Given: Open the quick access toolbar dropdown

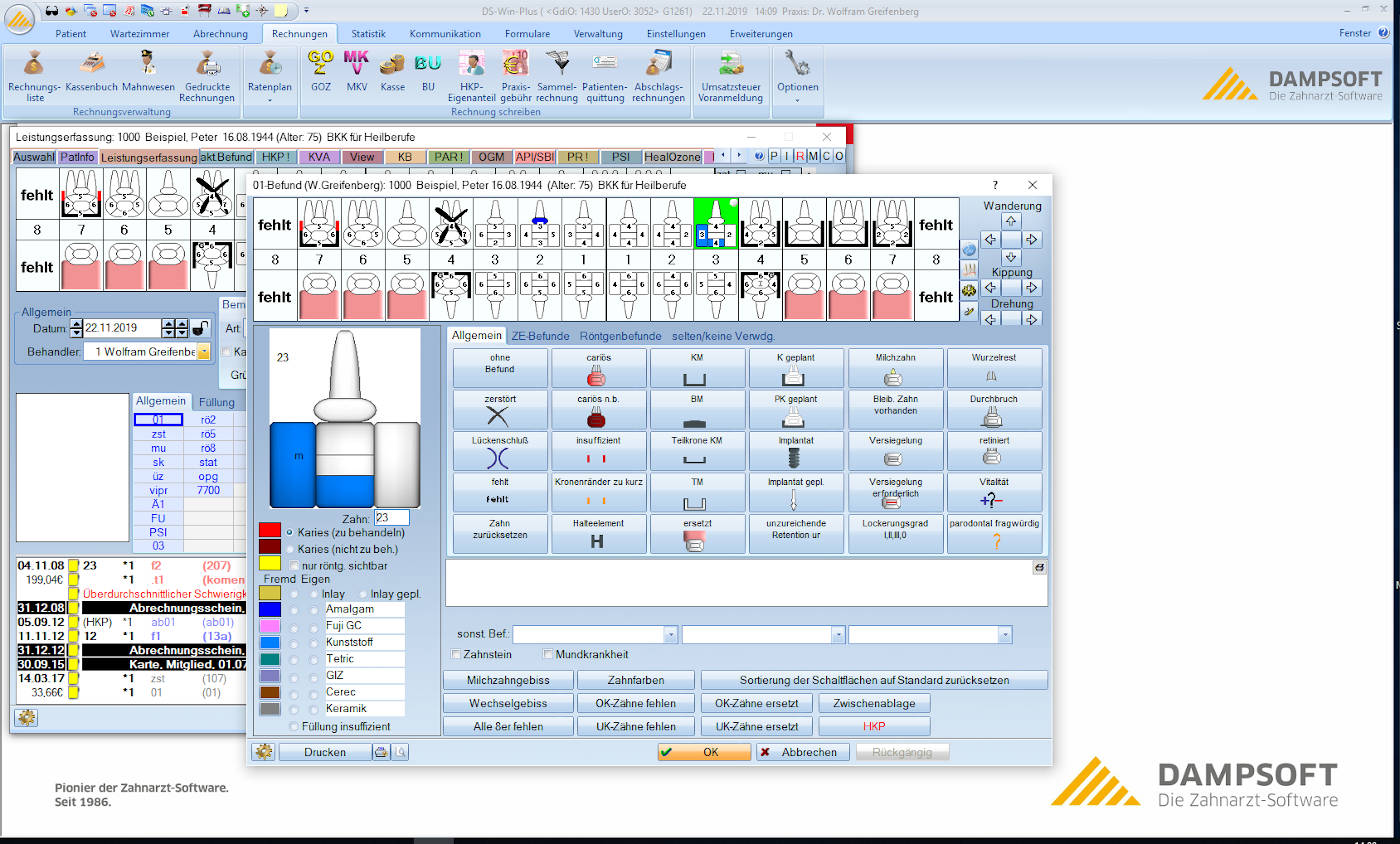Looking at the screenshot, I should click(304, 11).
